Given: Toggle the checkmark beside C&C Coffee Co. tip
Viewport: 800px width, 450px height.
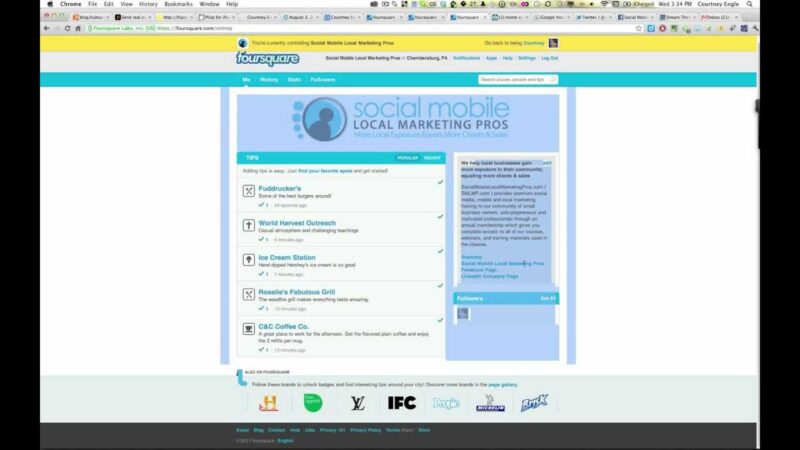Looking at the screenshot, I should [x=440, y=320].
